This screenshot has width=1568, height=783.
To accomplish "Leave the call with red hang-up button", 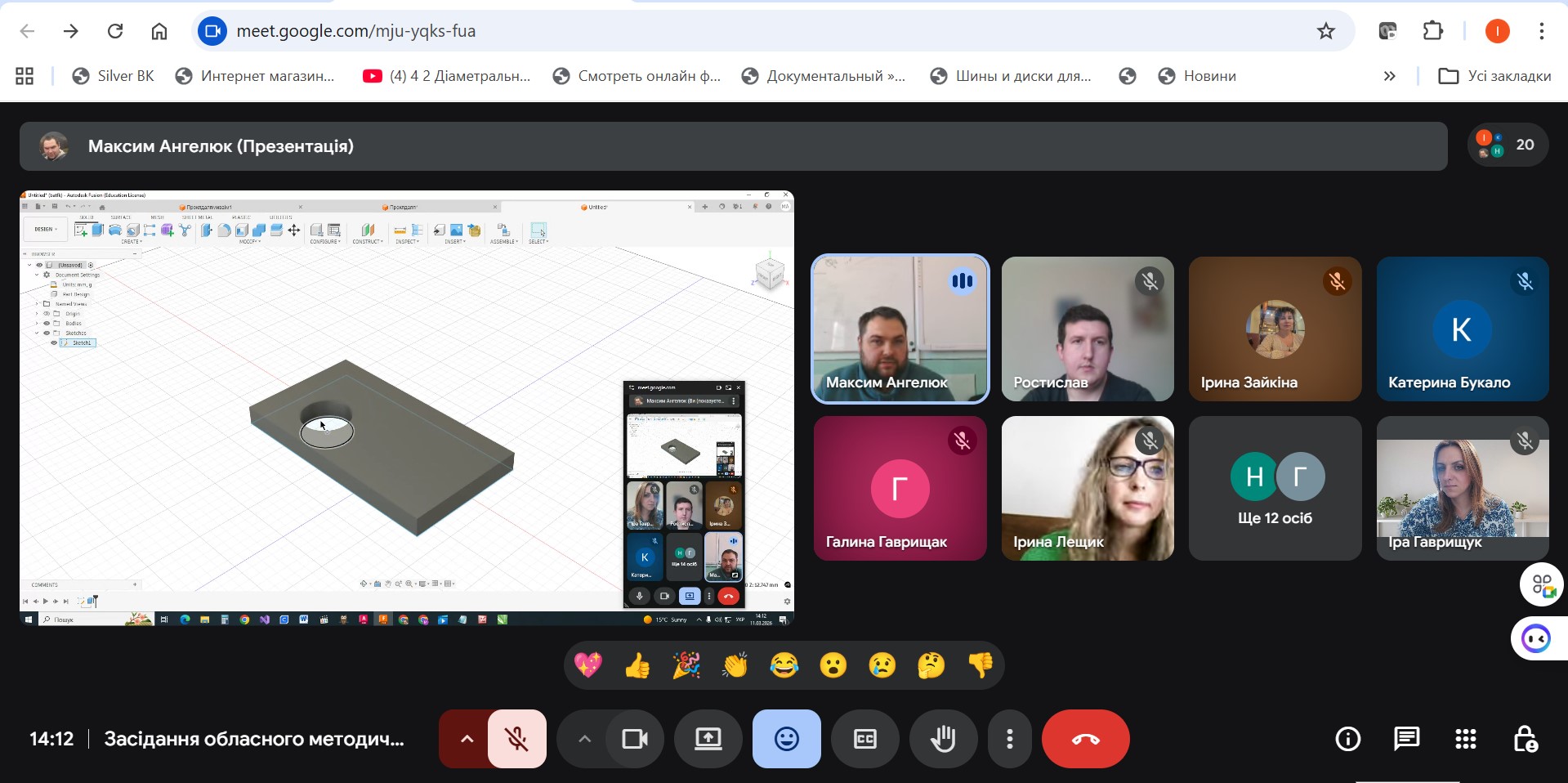I will [1085, 739].
